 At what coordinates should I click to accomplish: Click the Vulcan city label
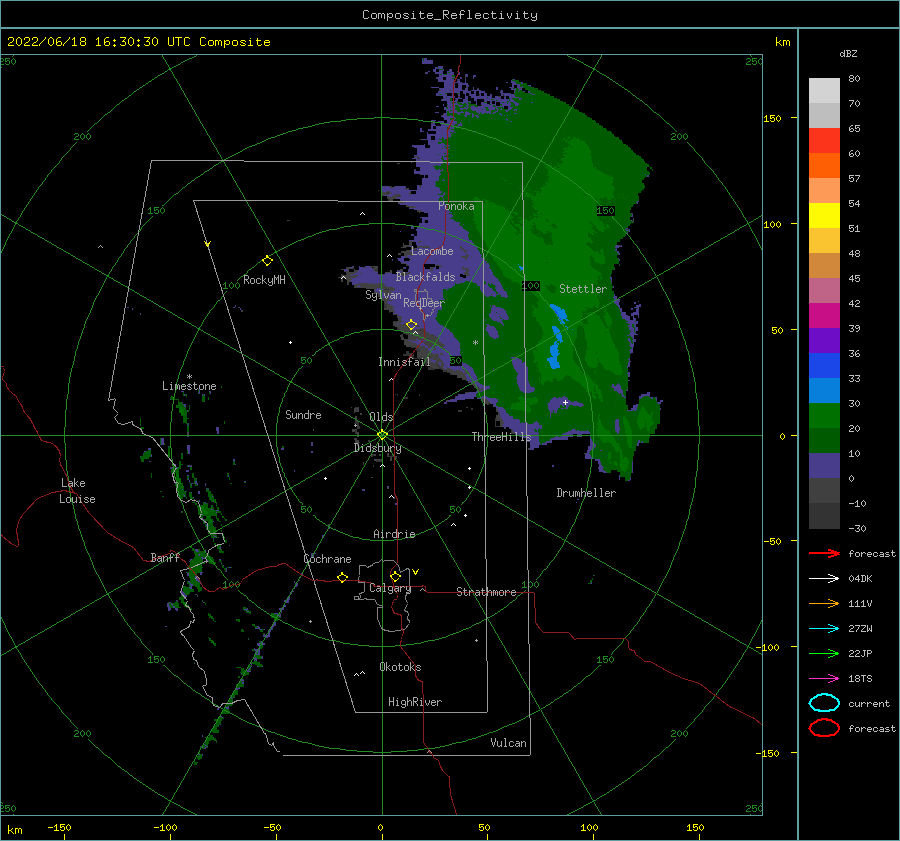pos(509,743)
